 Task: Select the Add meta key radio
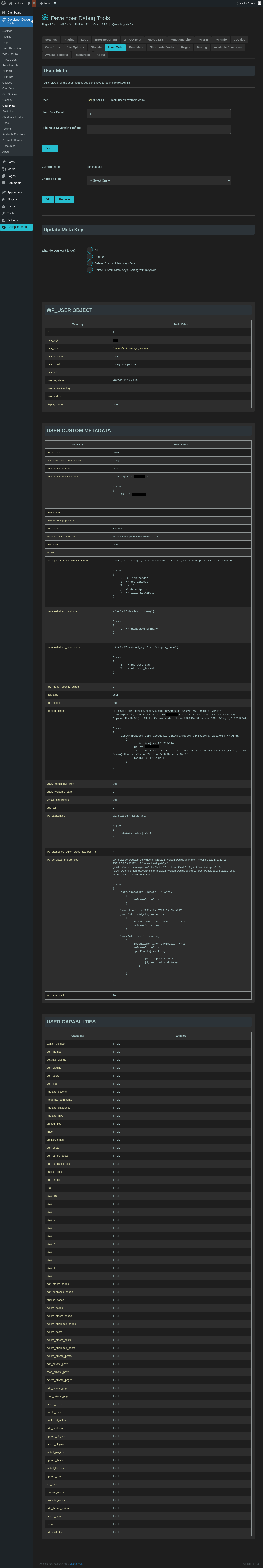[x=90, y=250]
